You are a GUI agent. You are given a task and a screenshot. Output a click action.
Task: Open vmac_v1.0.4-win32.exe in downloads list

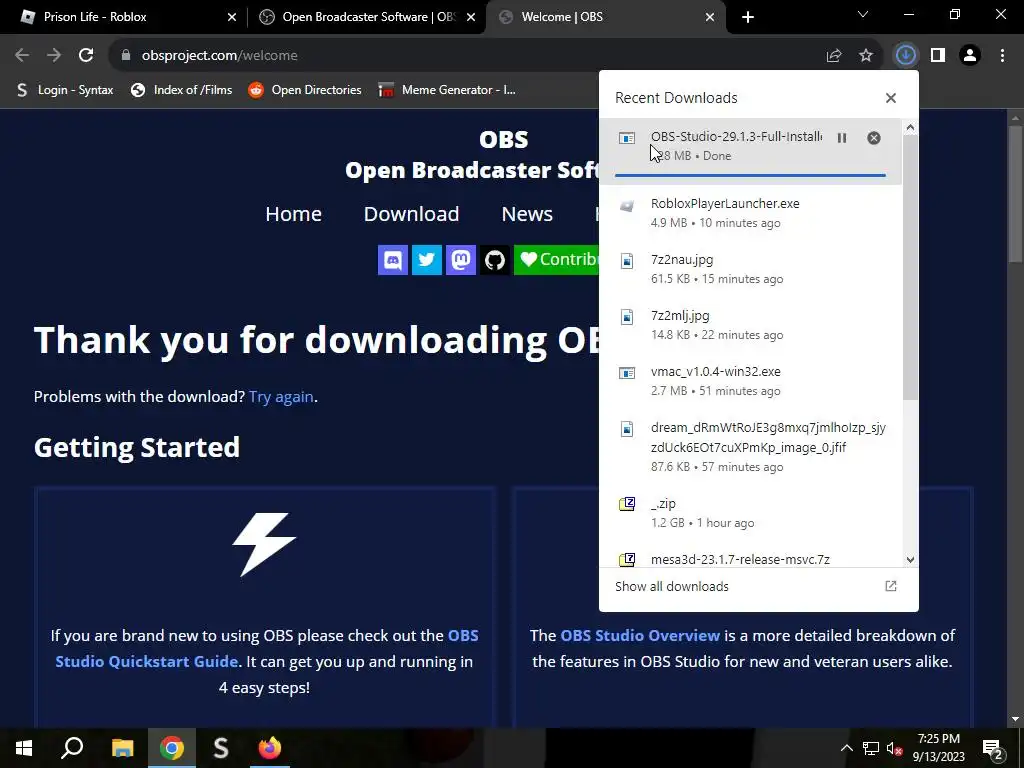[750, 381]
